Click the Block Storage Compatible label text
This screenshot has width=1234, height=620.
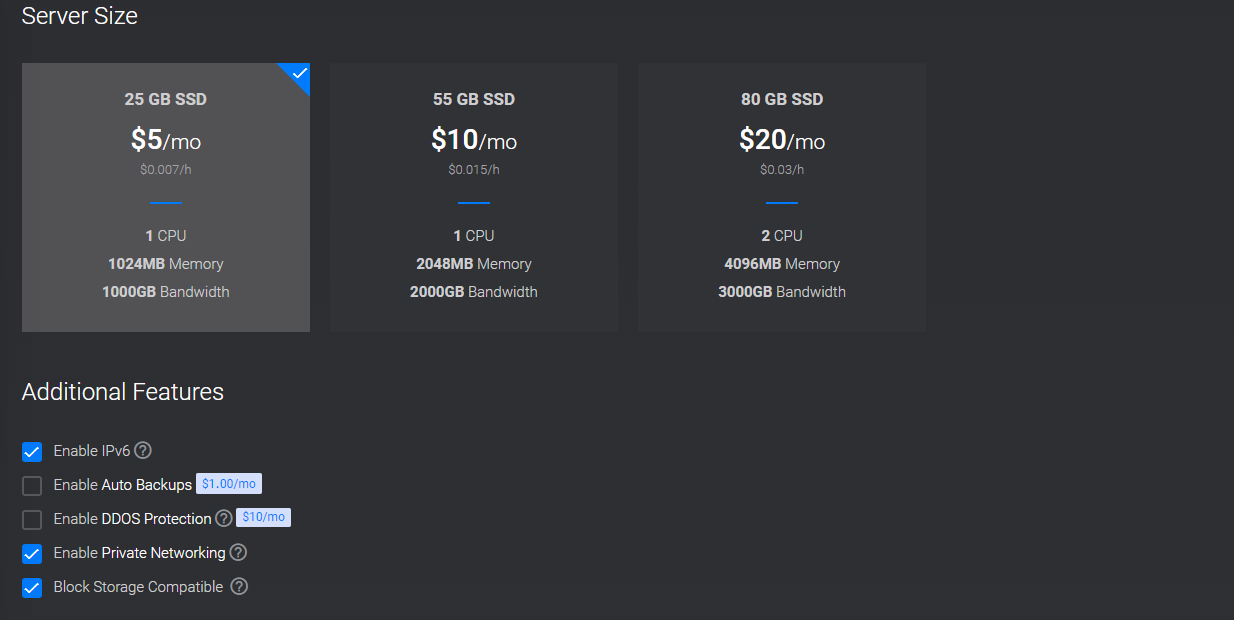[138, 587]
